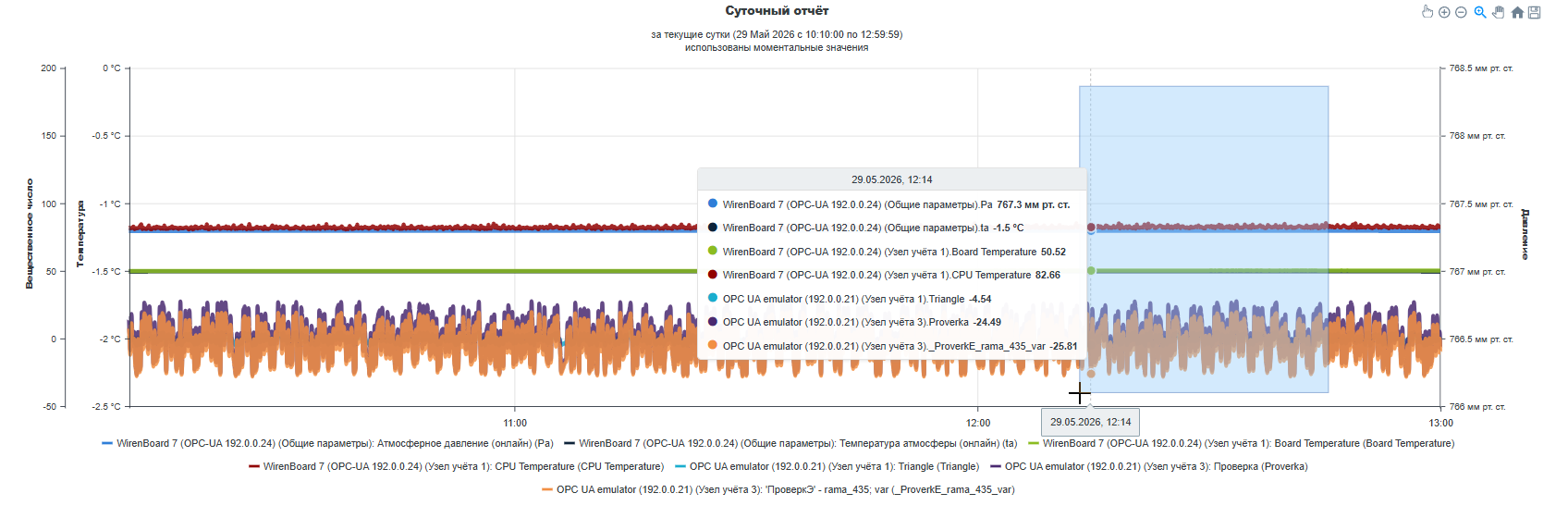
Task: Click the 'за текущие сутки' subtitle text
Action: tap(777, 34)
